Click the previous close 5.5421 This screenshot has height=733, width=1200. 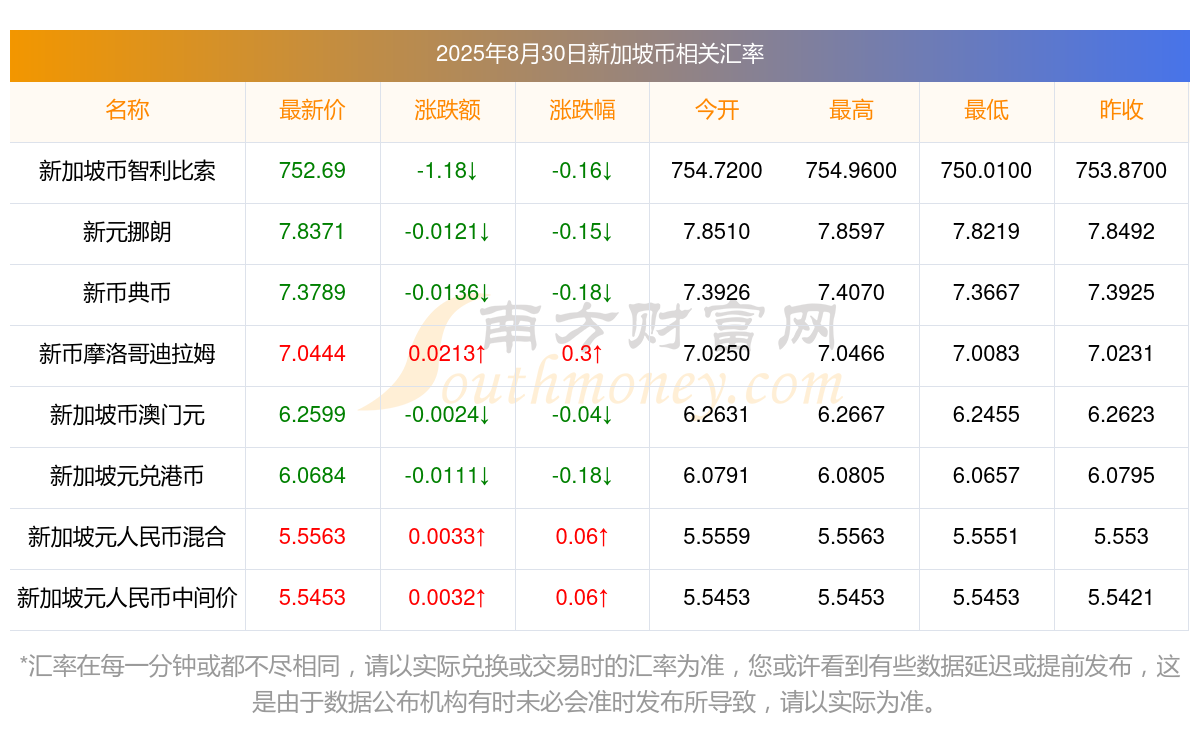coord(1121,598)
